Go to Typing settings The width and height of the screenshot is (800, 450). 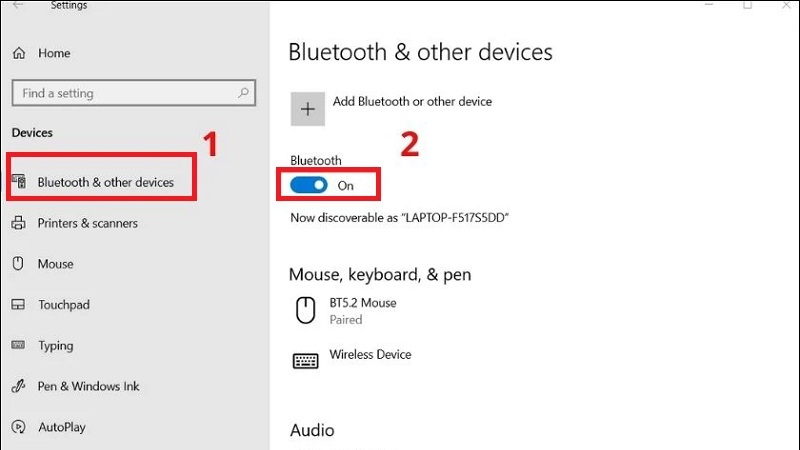(x=56, y=346)
